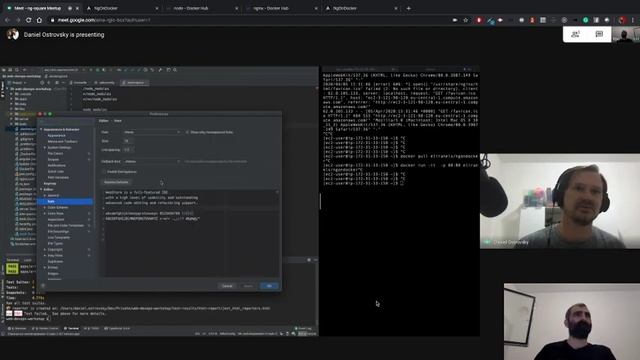The image size is (640, 360).
Task: Click the gear icon of the IDE terminal panel
Action: point(309,260)
